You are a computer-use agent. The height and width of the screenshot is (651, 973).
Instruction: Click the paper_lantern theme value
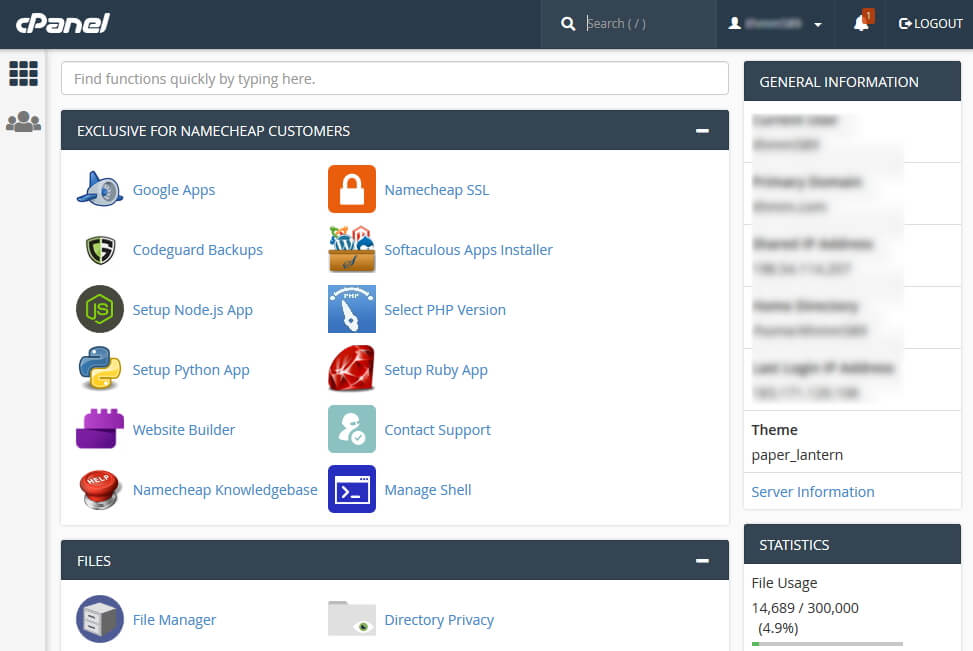click(797, 455)
